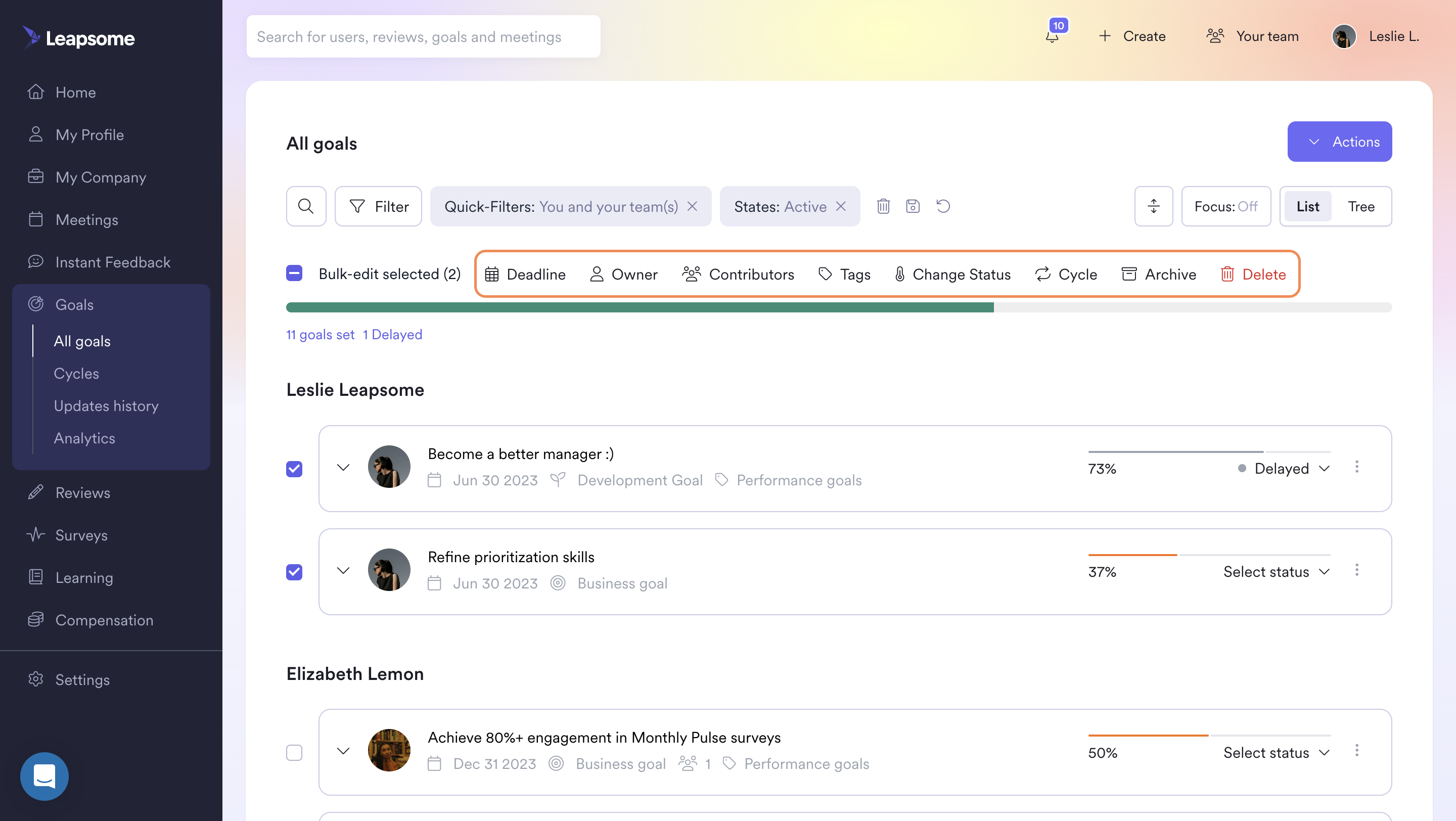Open Cycles under Goals
The height and width of the screenshot is (821, 1456).
coord(76,374)
